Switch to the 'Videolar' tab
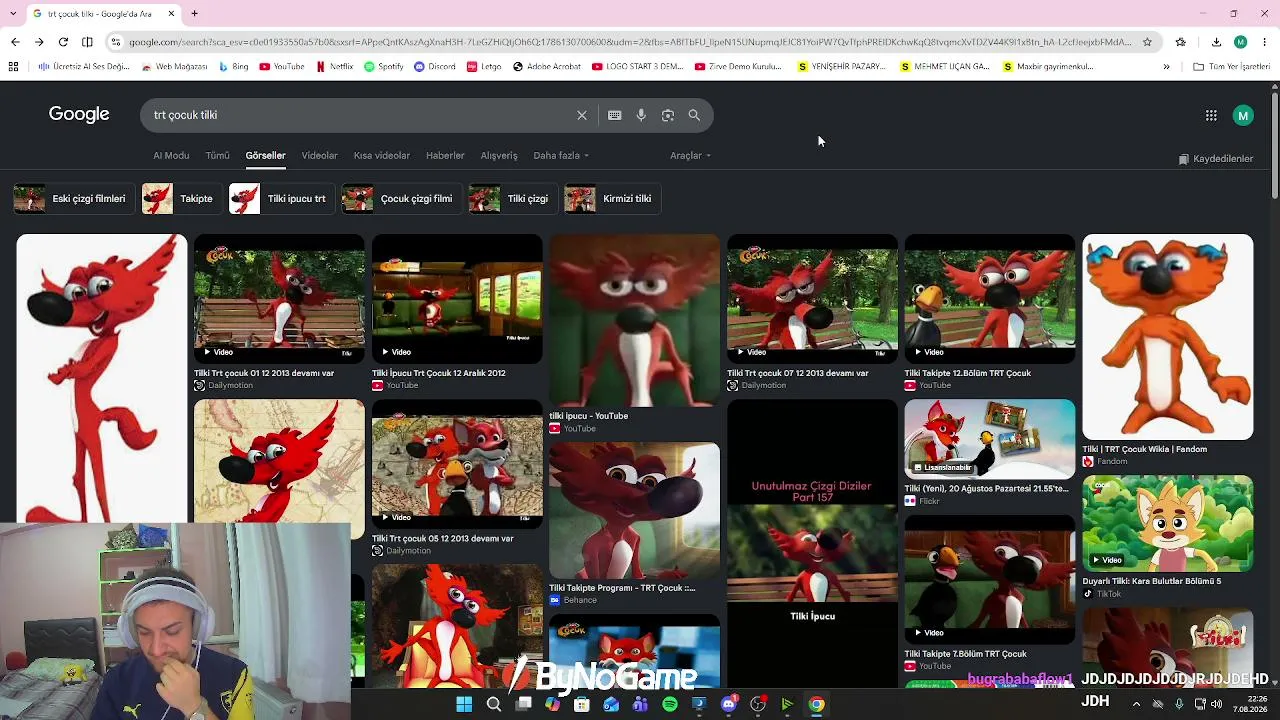 [x=320, y=156]
